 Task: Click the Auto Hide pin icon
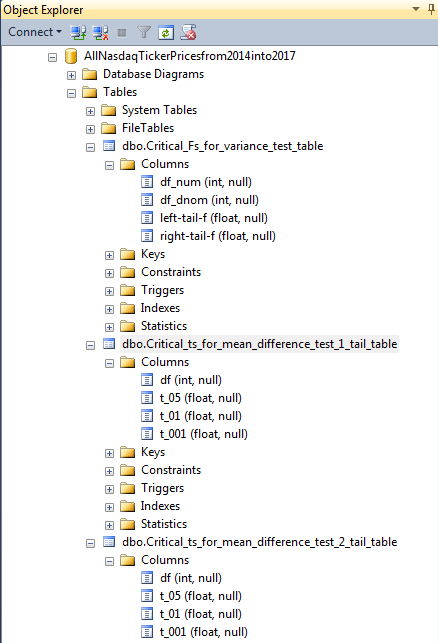coord(431,9)
